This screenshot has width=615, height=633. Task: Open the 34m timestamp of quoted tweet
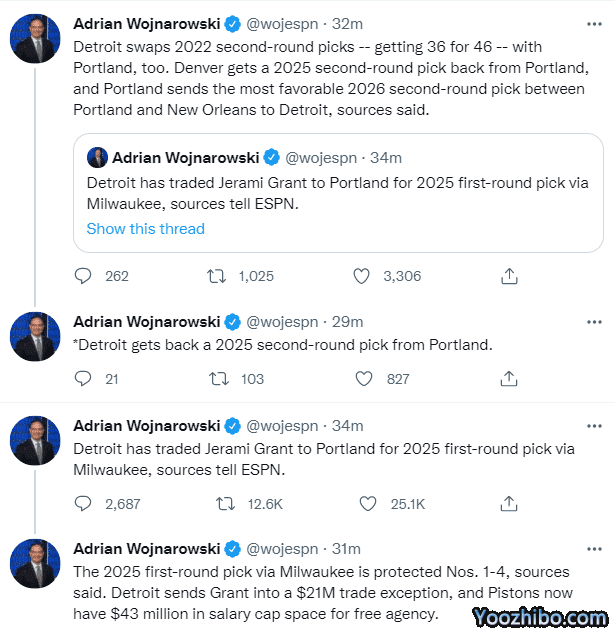click(x=386, y=158)
